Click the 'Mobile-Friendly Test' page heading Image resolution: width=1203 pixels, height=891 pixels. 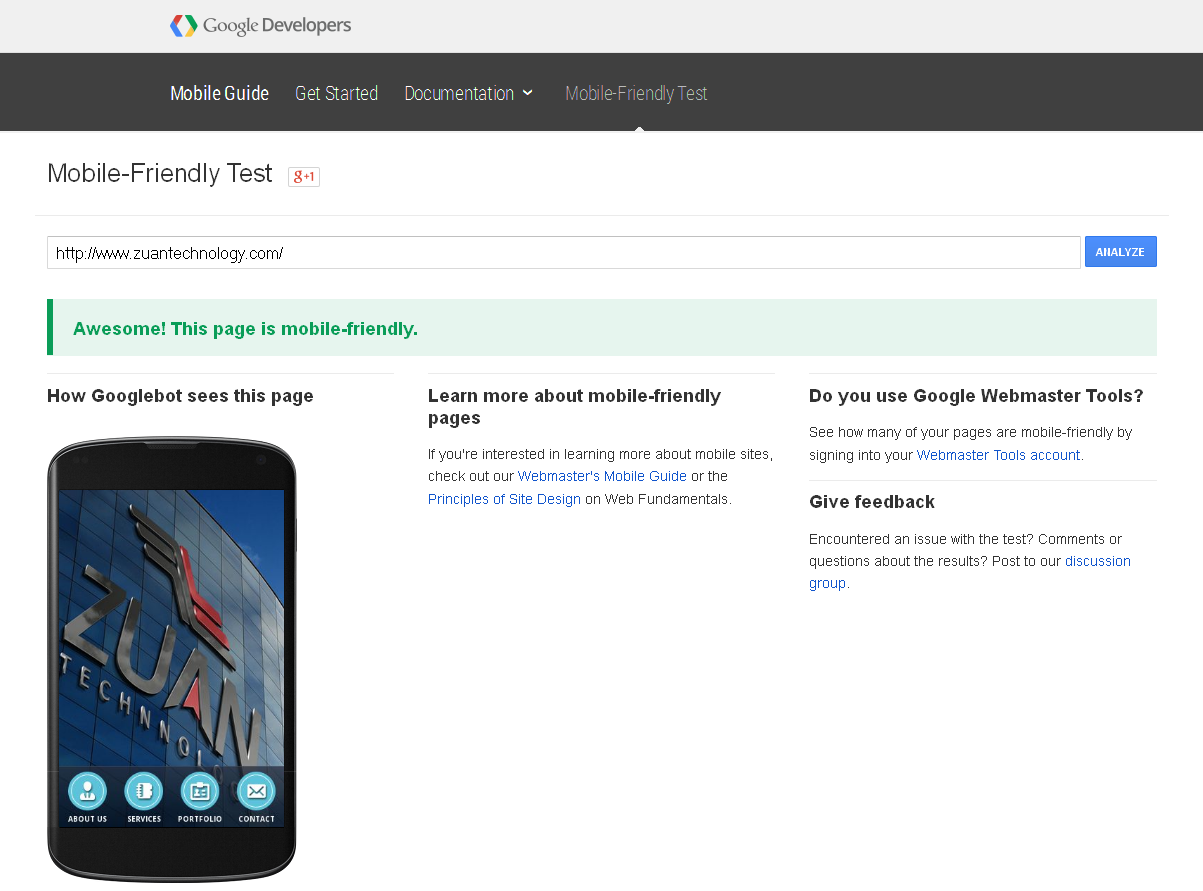point(160,173)
